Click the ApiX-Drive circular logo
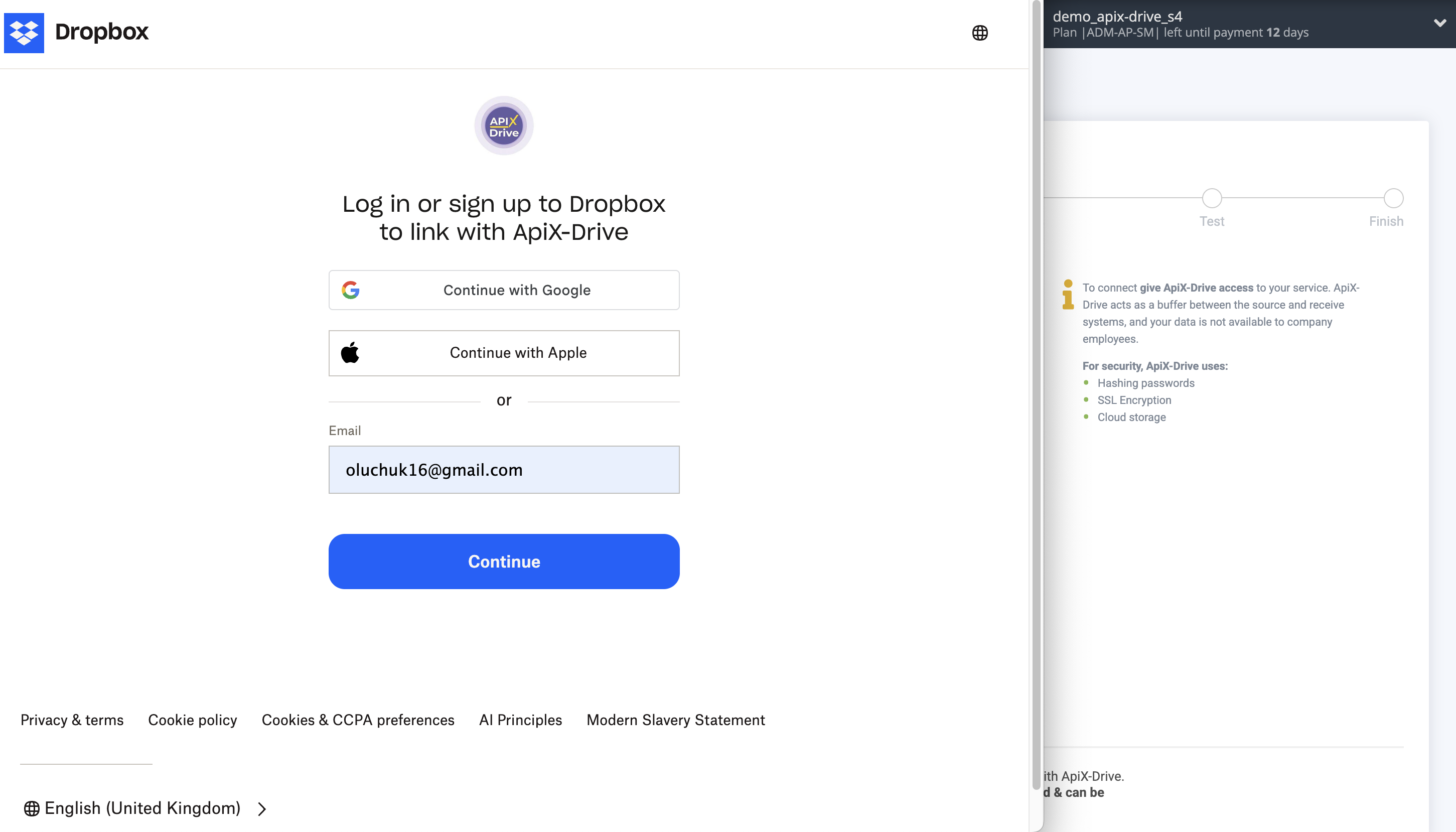The image size is (1456, 832). [x=503, y=125]
